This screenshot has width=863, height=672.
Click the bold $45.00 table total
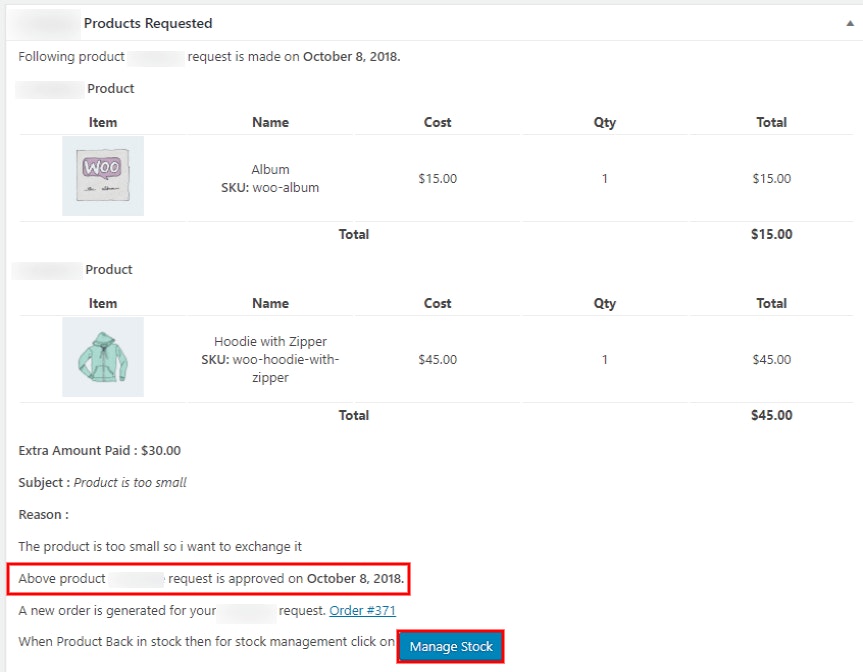[772, 416]
